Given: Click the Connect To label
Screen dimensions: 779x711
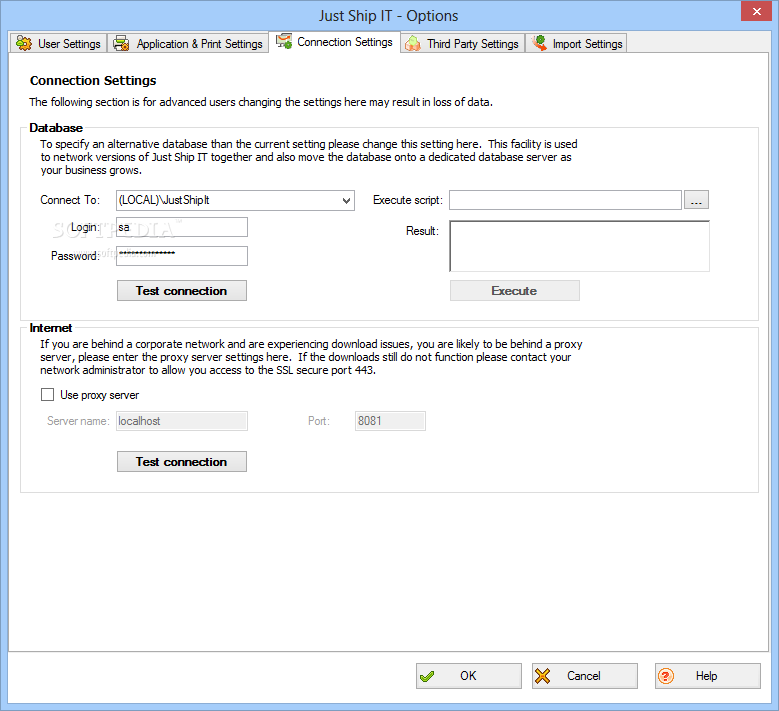Looking at the screenshot, I should point(70,200).
